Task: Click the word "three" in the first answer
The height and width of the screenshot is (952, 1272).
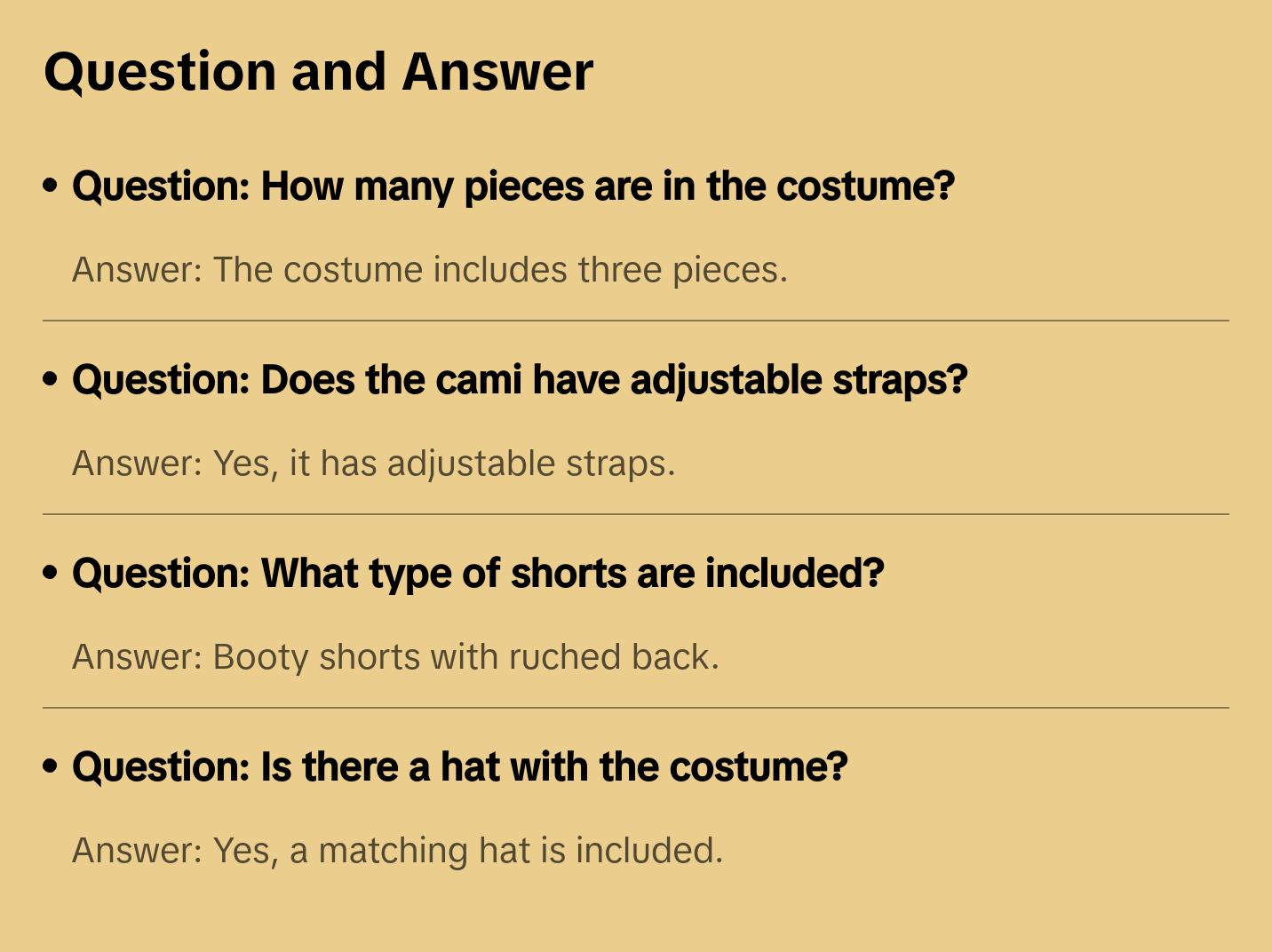Action: click(619, 270)
